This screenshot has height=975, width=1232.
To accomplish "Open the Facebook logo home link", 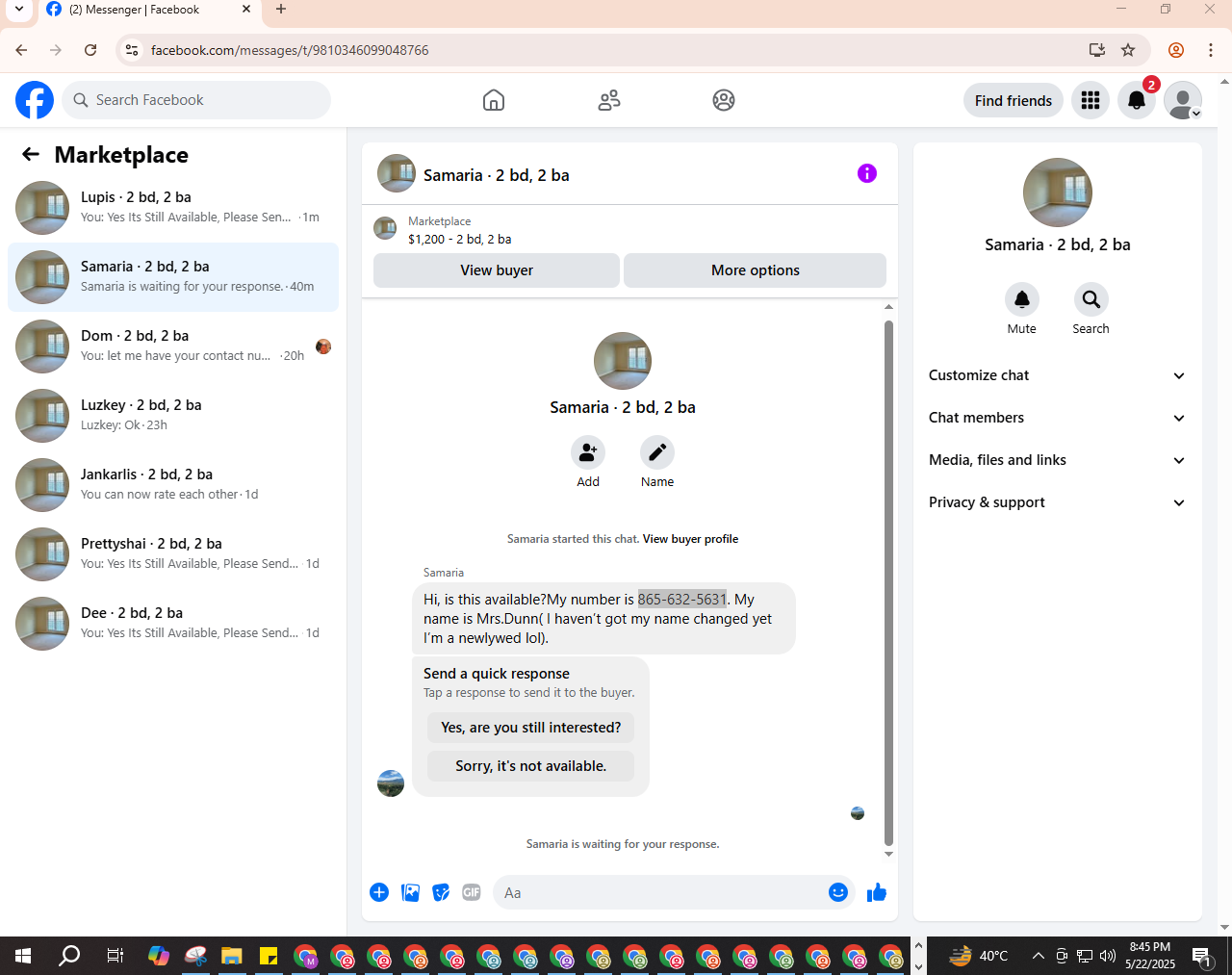I will (35, 100).
